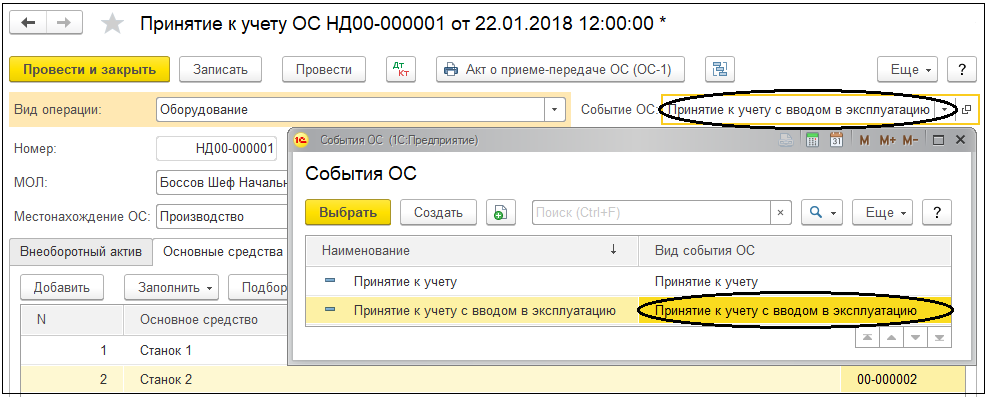Viewport: 987px width, 397px height.
Task: Go back with the left arrow
Action: 28,23
